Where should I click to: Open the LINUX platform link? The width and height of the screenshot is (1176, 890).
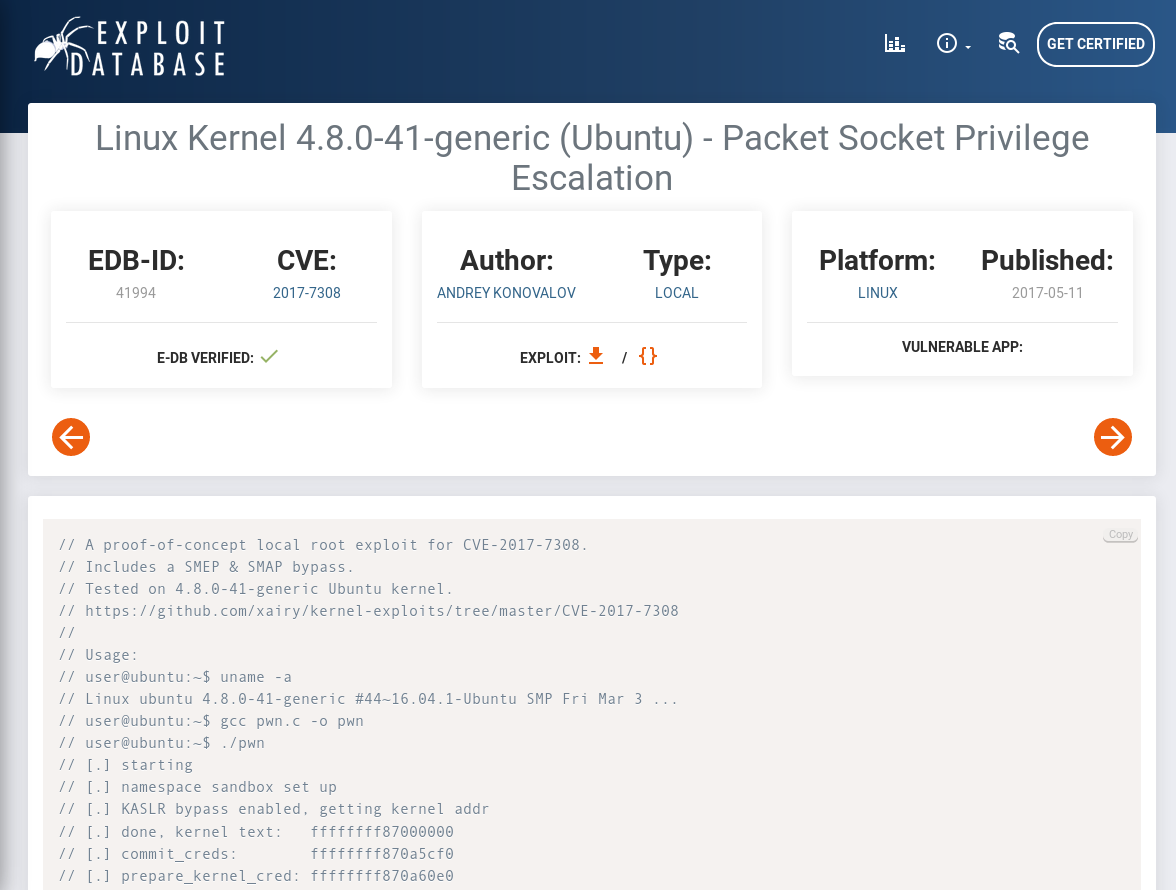(878, 293)
